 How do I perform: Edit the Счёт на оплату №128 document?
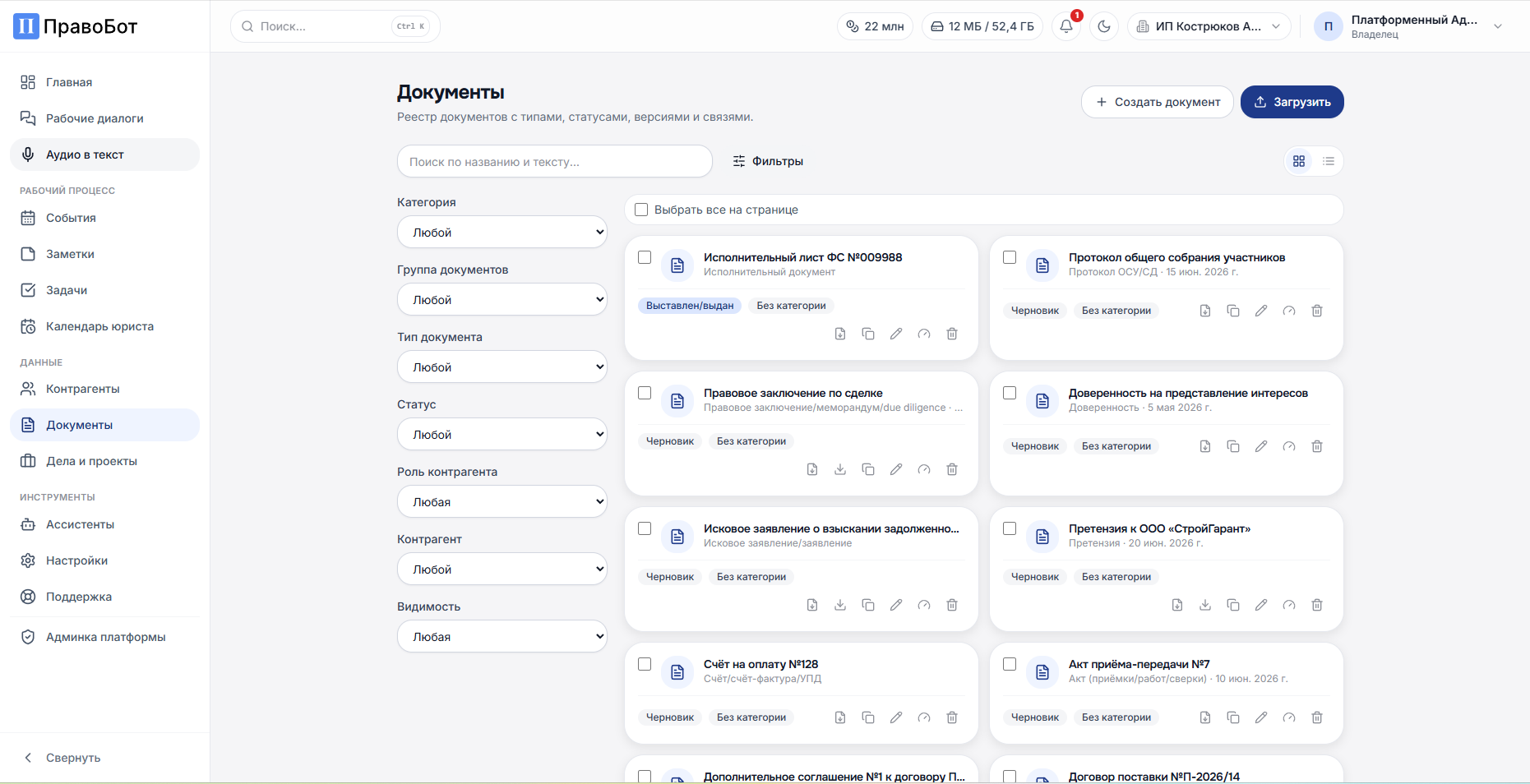tap(896, 717)
